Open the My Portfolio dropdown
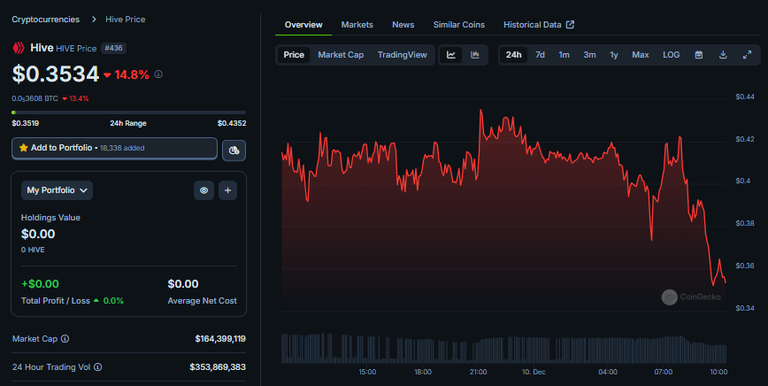768x386 pixels. tap(57, 191)
